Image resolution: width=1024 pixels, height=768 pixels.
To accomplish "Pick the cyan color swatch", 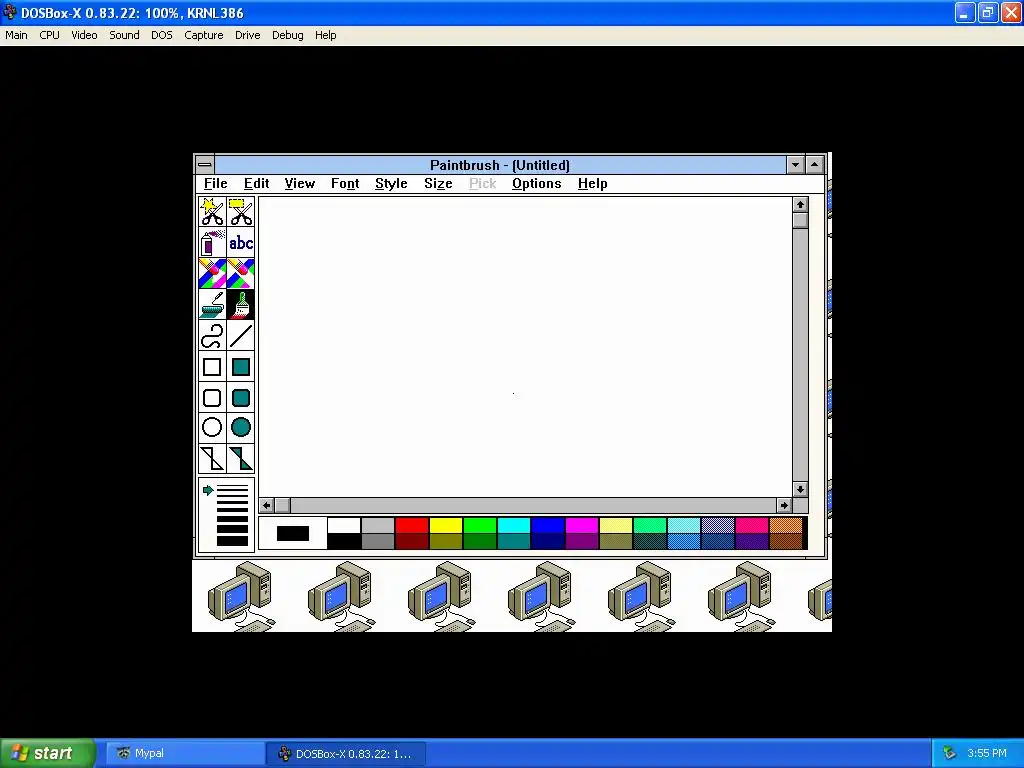I will coord(513,525).
